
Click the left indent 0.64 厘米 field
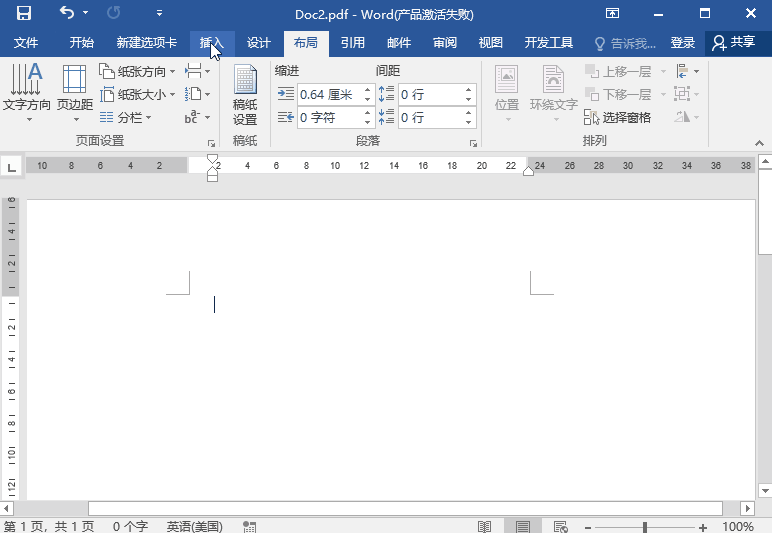click(x=330, y=94)
